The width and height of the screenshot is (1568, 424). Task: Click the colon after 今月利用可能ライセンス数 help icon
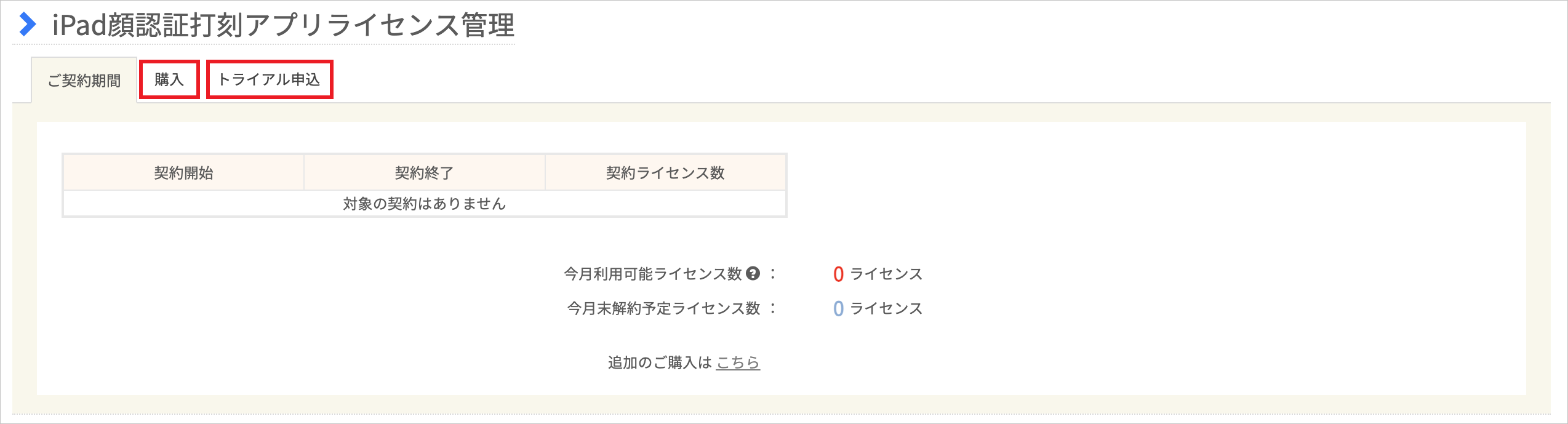tap(773, 274)
